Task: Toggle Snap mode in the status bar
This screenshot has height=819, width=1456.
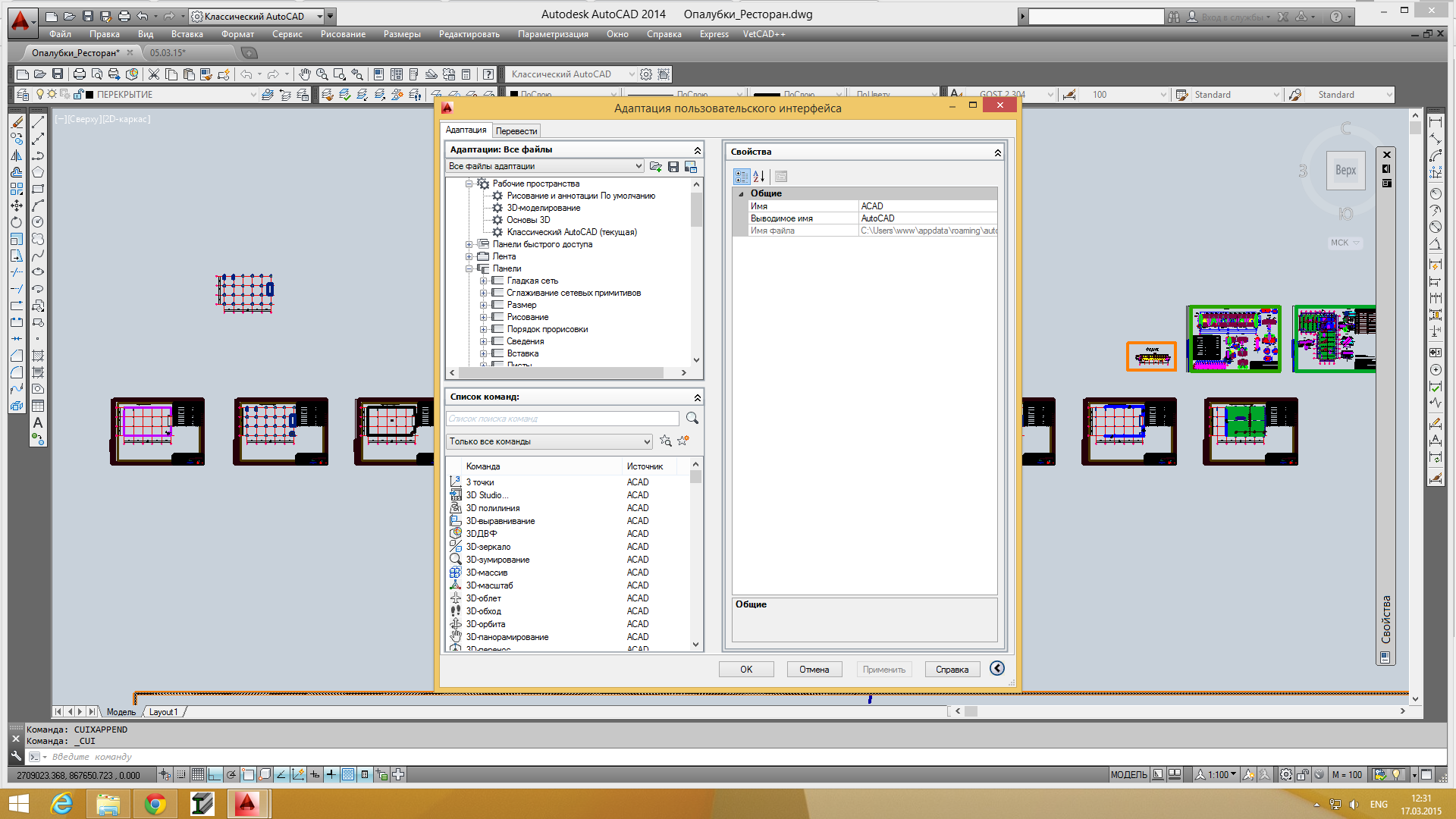Action: [x=181, y=774]
